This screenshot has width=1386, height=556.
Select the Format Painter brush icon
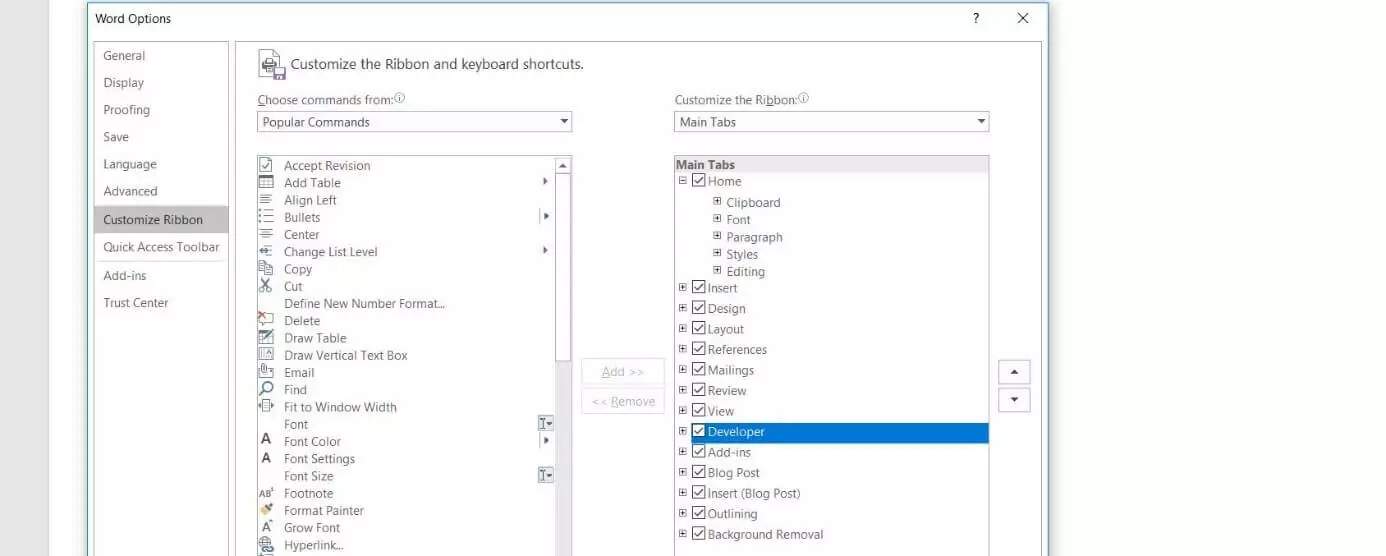pyautogui.click(x=266, y=510)
